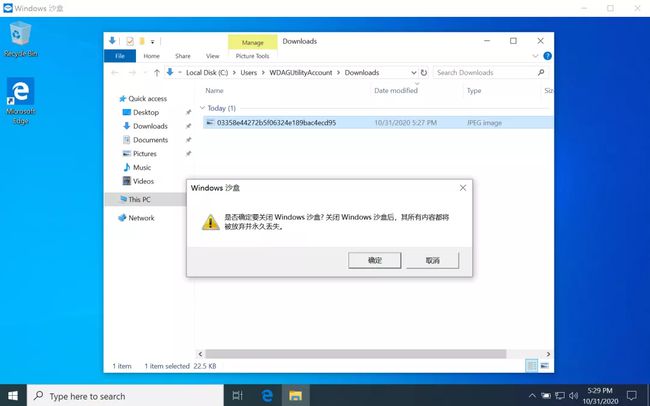Click the Type here to search box

[125, 396]
